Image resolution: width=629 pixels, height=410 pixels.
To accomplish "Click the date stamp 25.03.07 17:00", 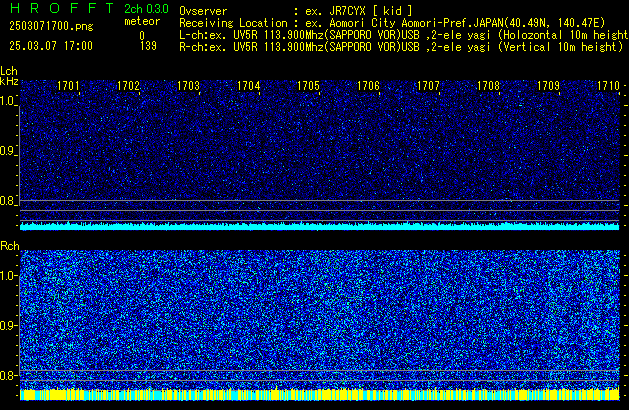I will [x=51, y=46].
